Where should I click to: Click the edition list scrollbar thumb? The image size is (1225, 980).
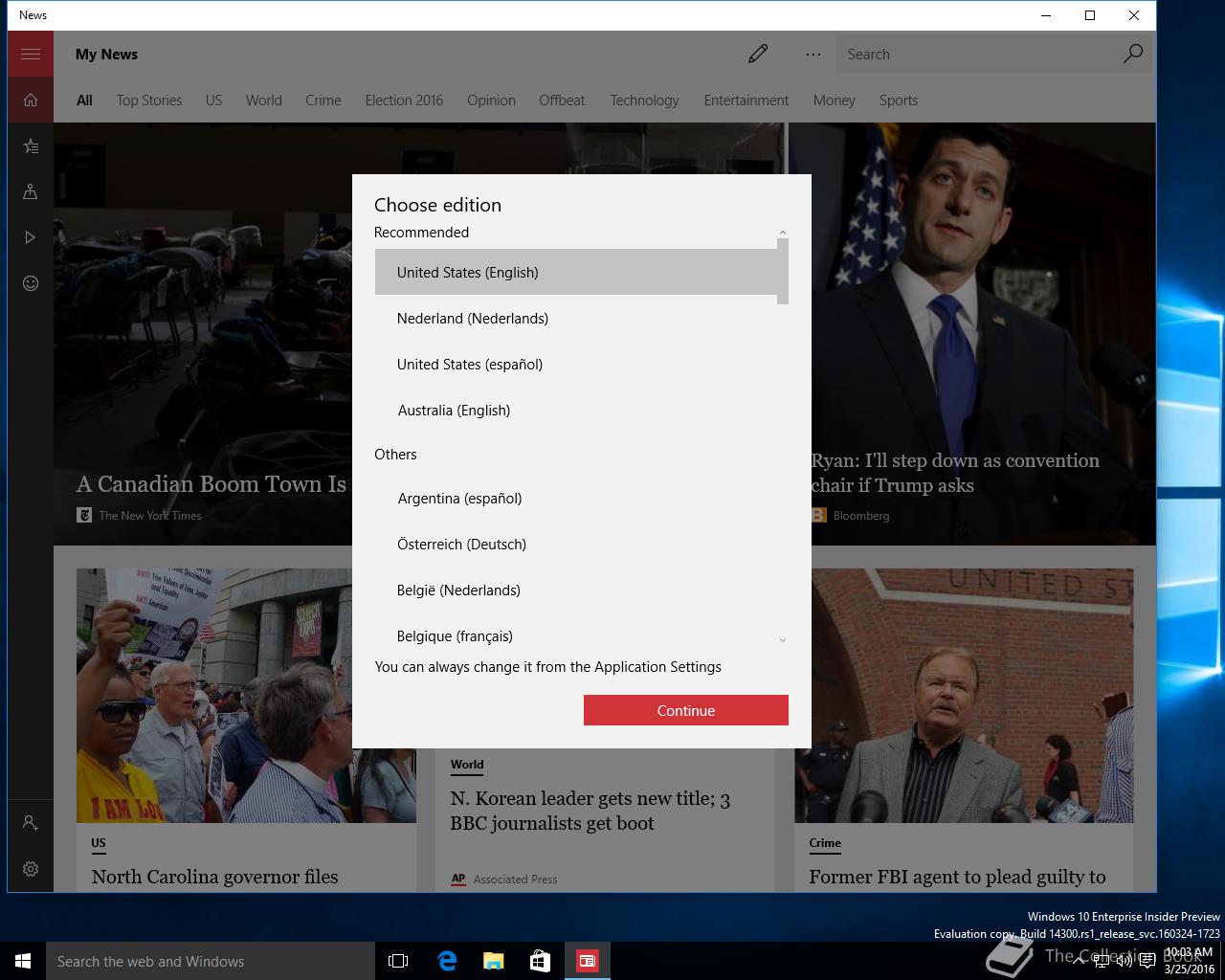click(783, 272)
